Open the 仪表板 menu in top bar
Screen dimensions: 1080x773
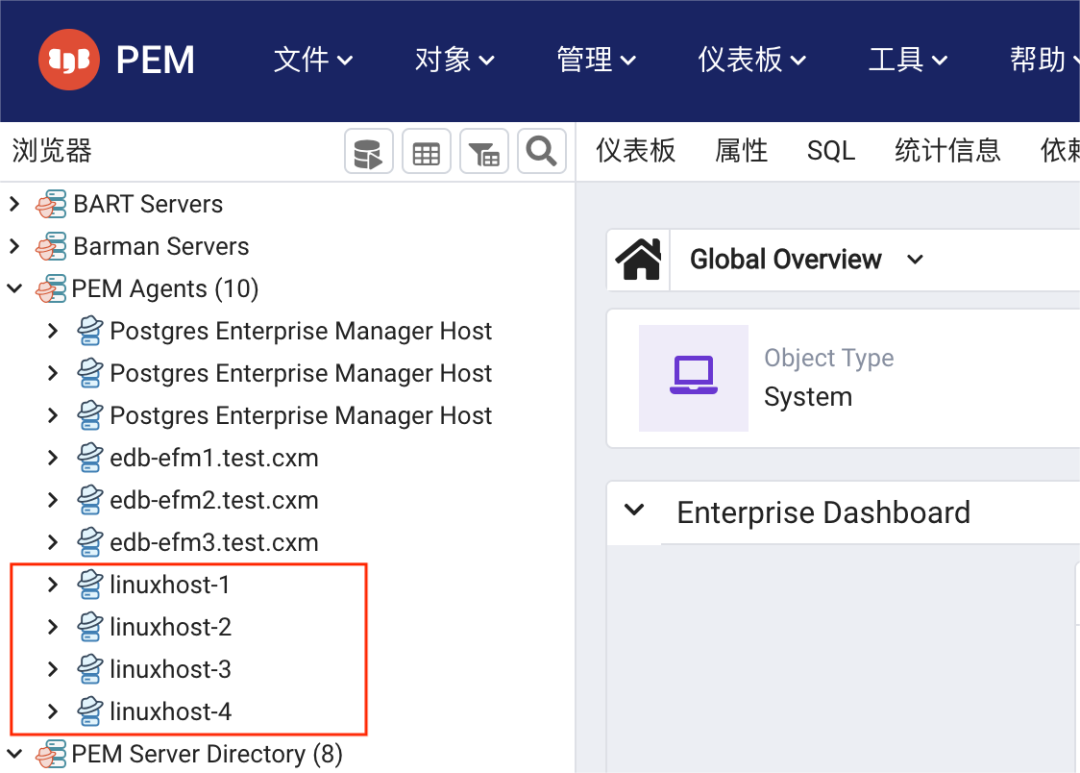click(752, 60)
